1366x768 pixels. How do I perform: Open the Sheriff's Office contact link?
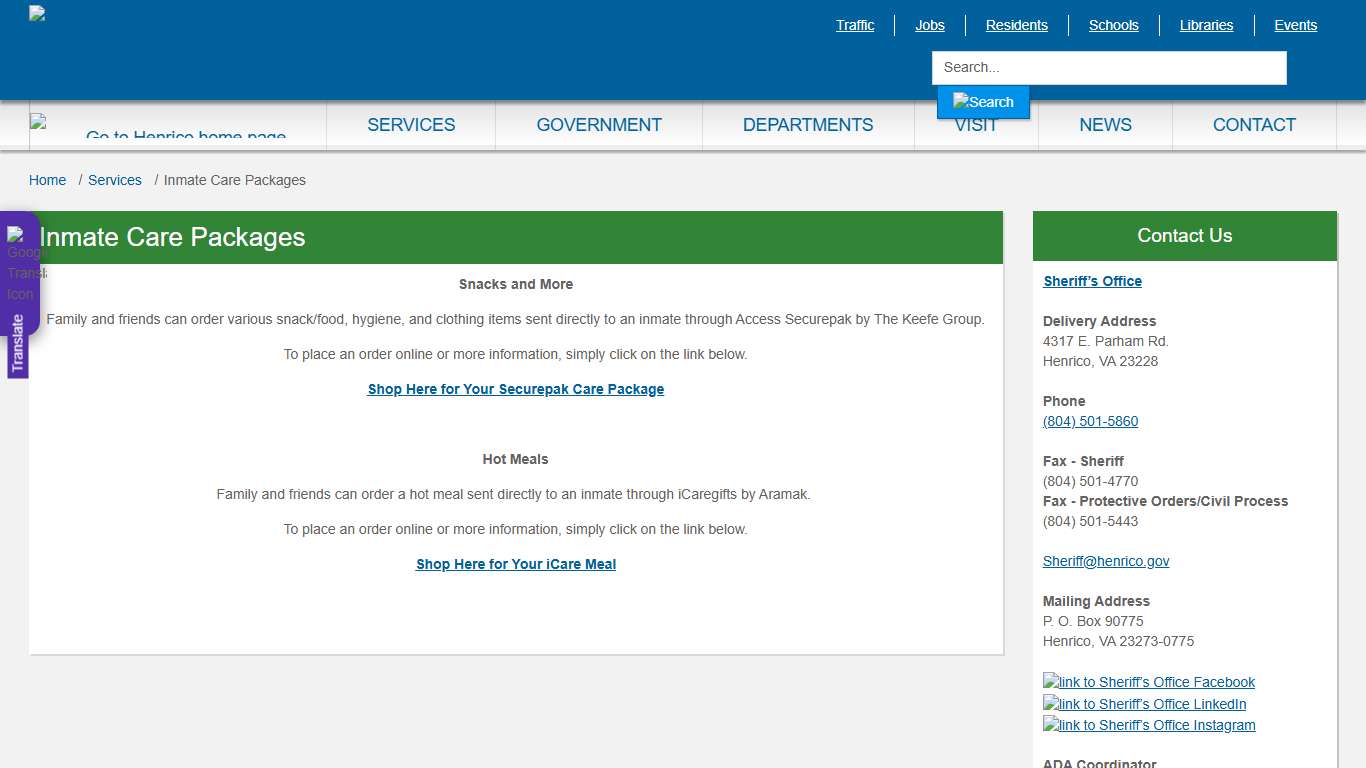click(x=1092, y=281)
